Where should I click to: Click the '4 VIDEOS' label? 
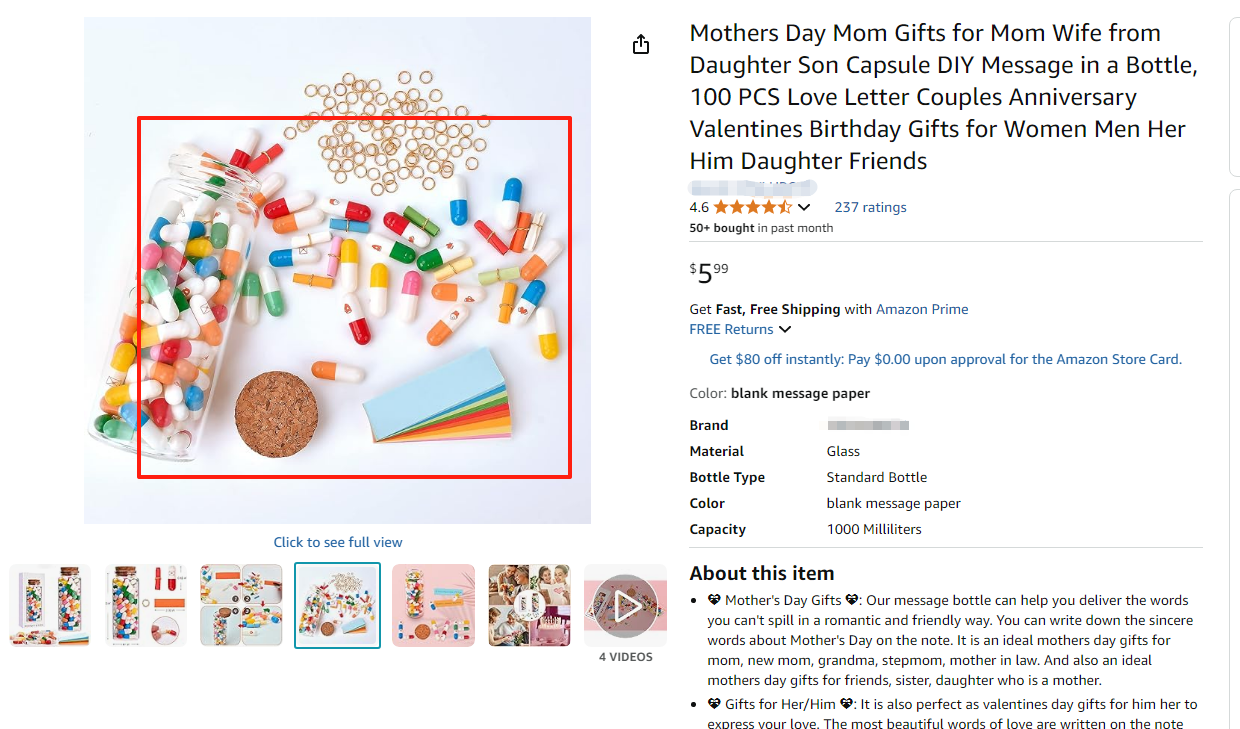point(625,657)
